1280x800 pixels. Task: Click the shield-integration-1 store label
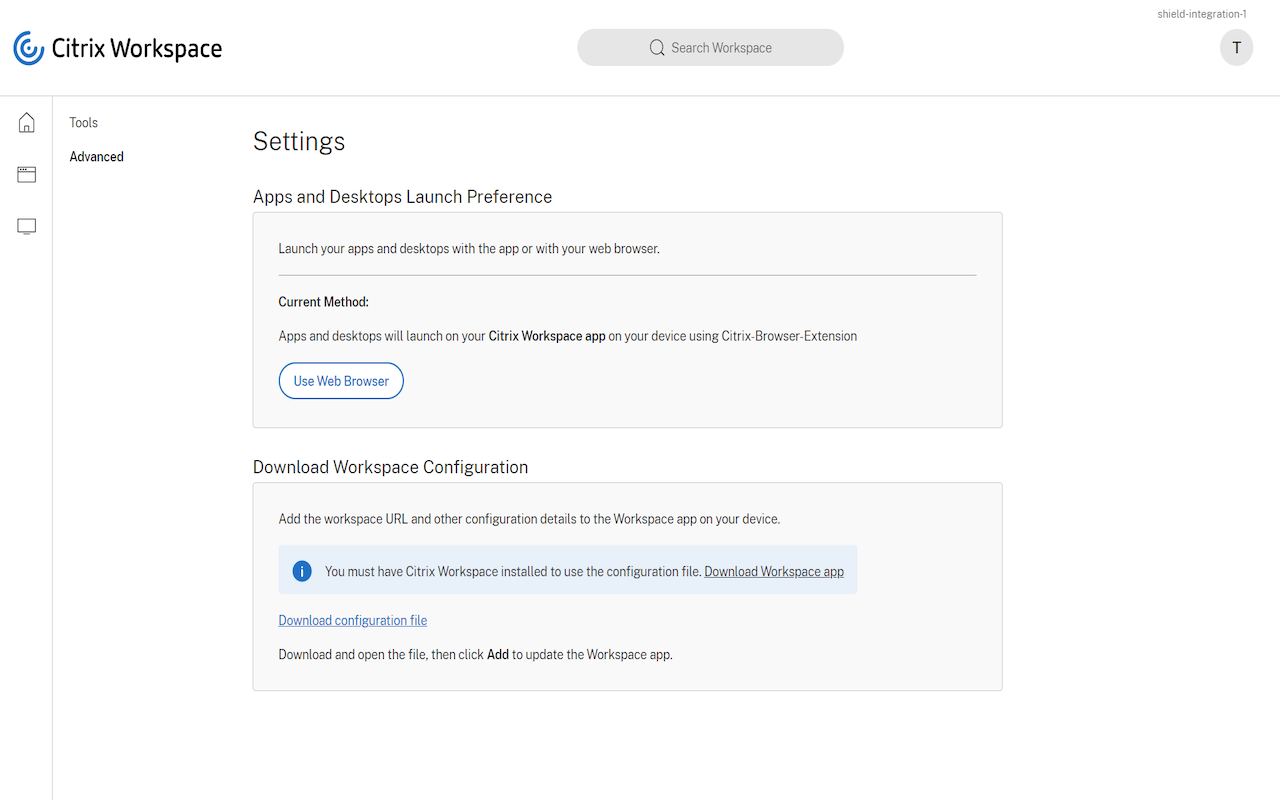pos(1202,13)
